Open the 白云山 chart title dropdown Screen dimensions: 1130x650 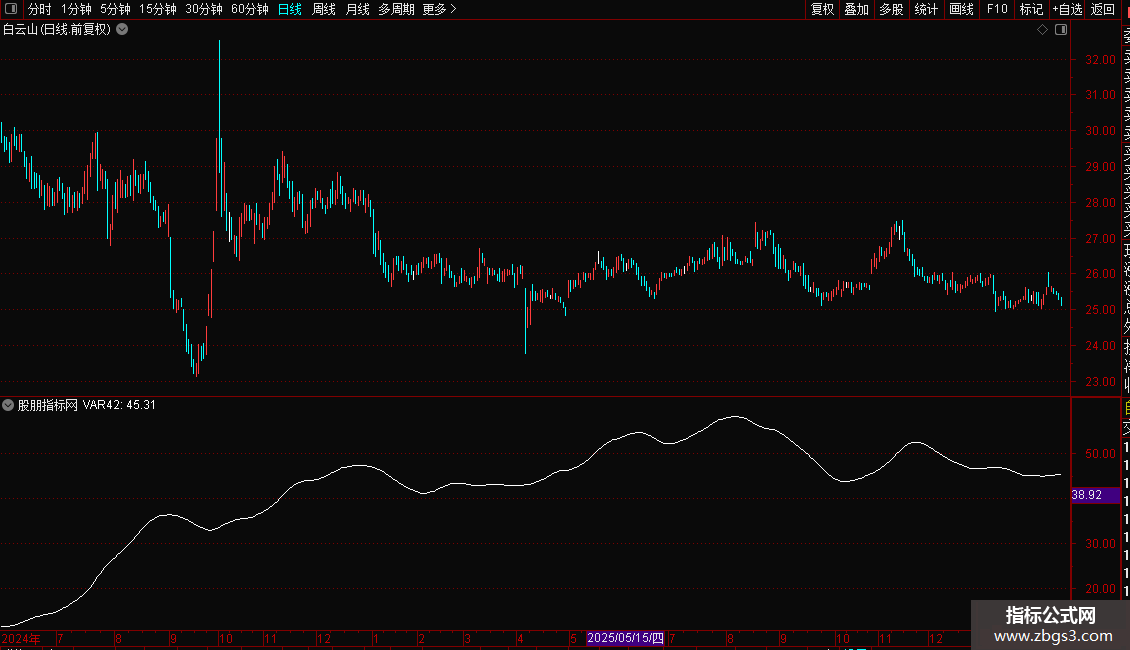[123, 30]
